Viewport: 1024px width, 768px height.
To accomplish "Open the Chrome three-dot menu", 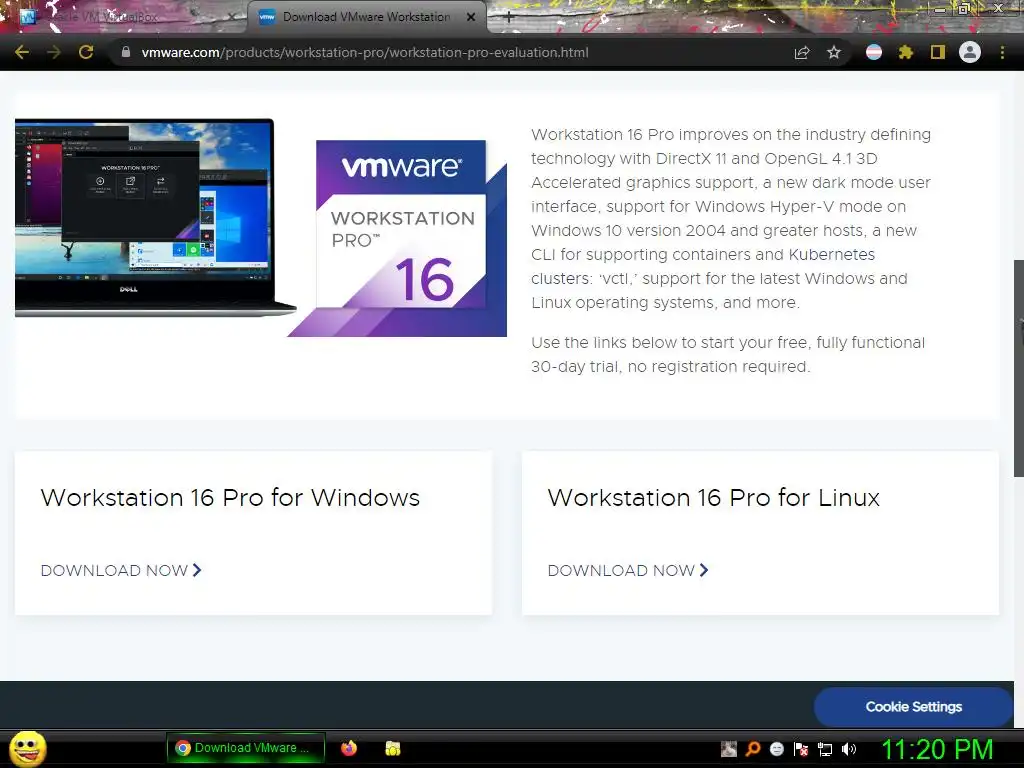I will pyautogui.click(x=1002, y=52).
